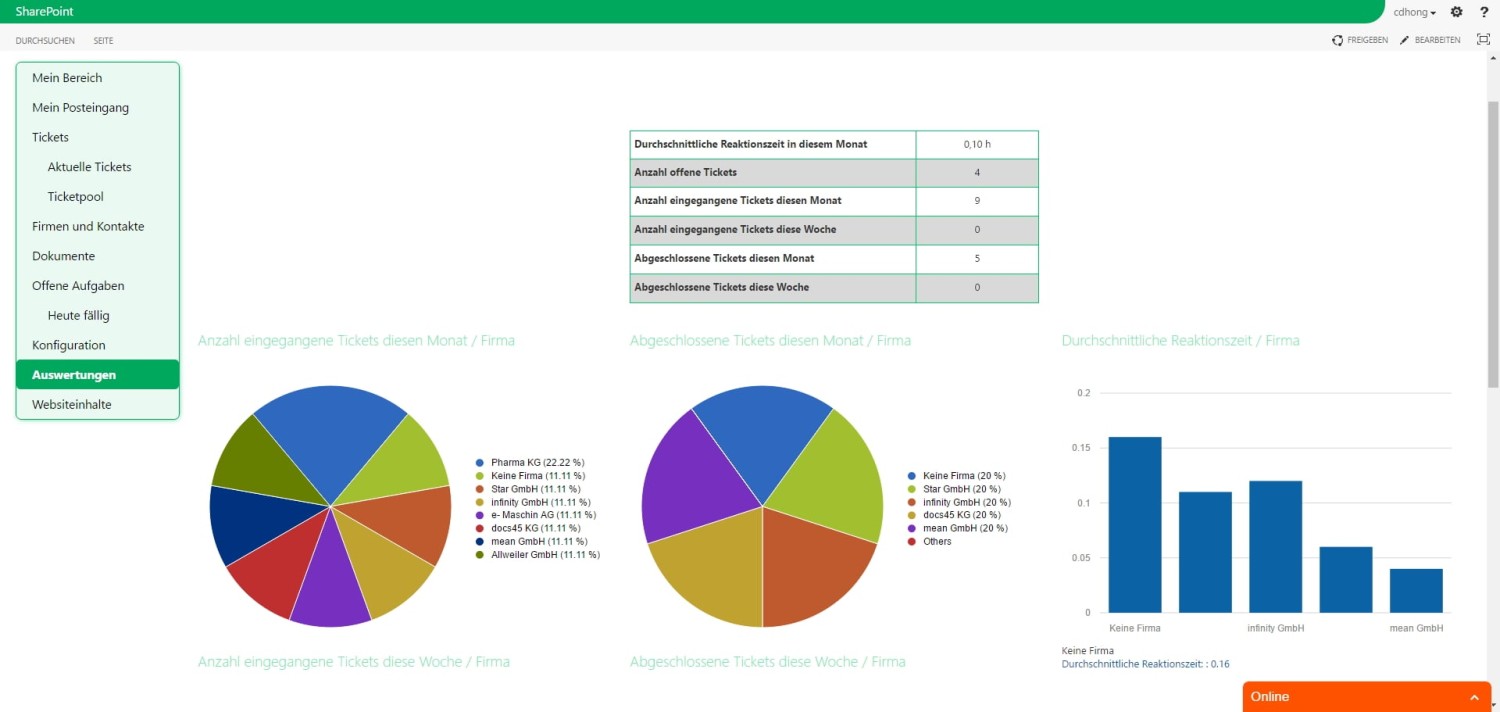Open Heute fällig sidebar item
This screenshot has width=1500, height=712.
pyautogui.click(x=78, y=316)
